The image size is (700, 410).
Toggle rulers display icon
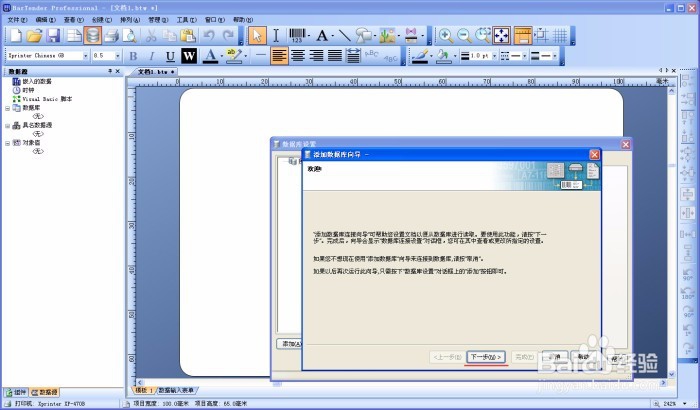pos(523,35)
